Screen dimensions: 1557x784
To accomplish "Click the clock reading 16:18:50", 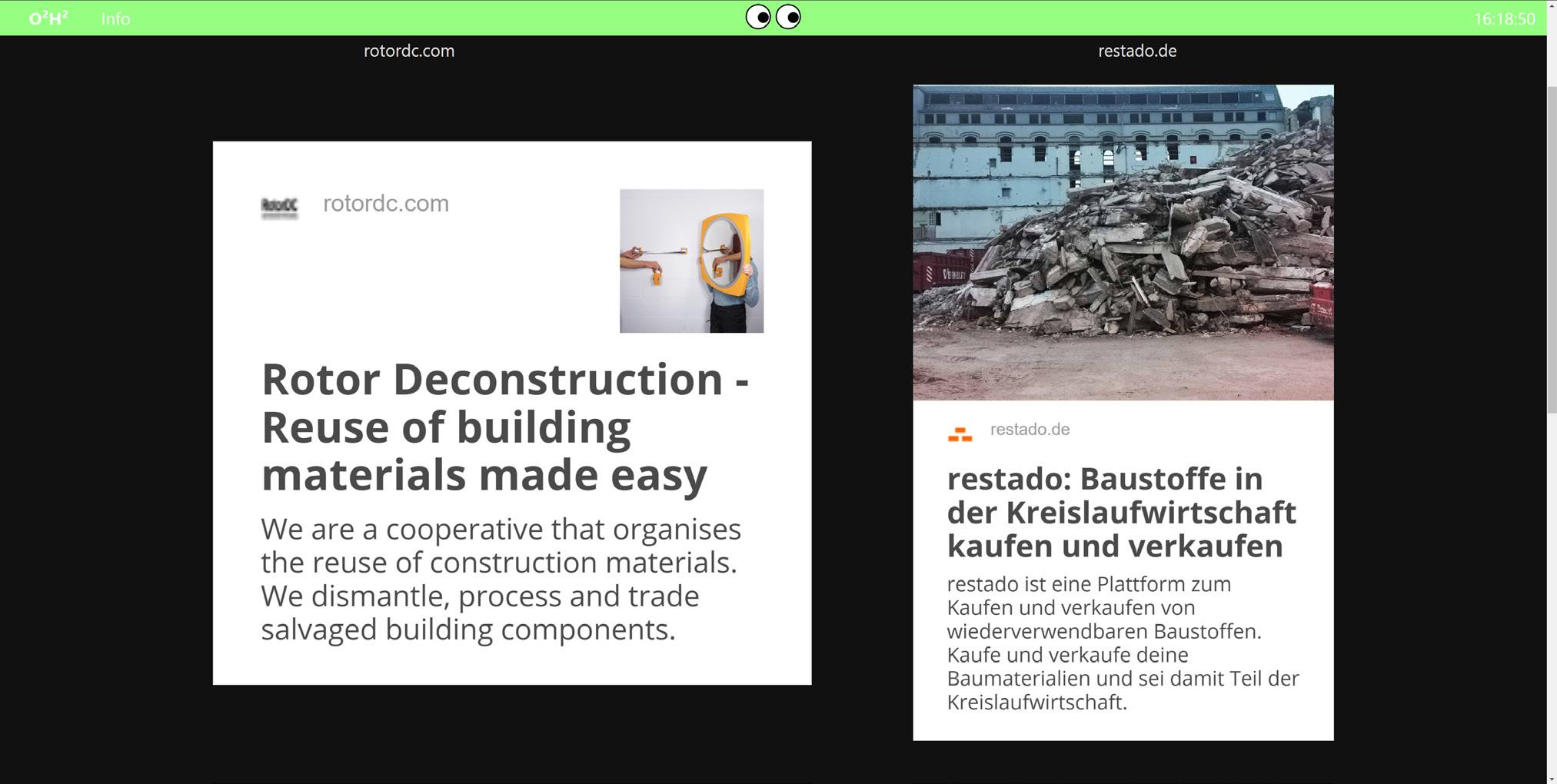I will click(1504, 19).
